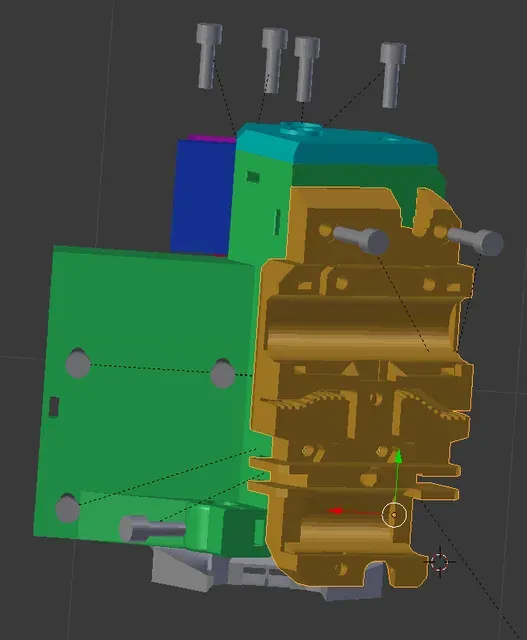Click the 3D cursor crosshair

click(439, 562)
